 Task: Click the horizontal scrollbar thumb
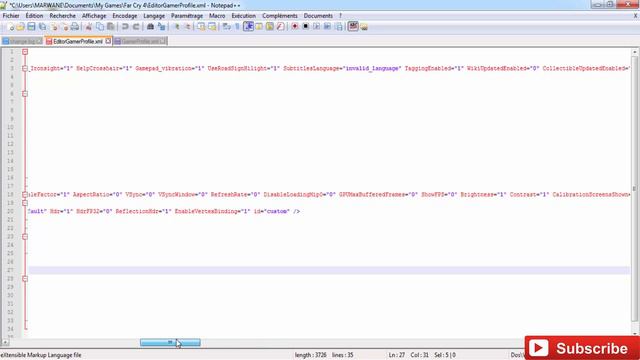coord(170,342)
